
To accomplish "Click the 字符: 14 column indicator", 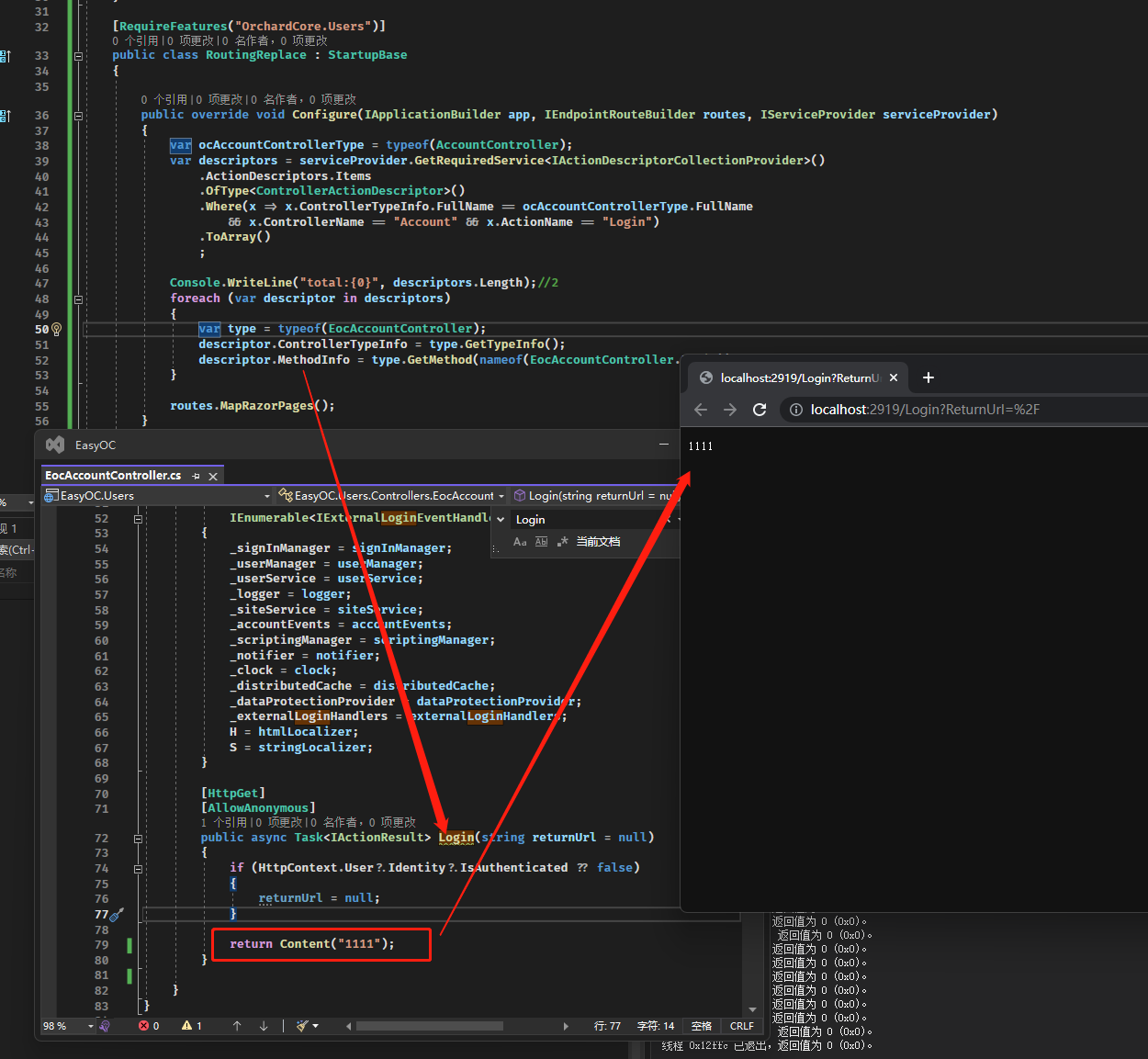I will [x=656, y=1026].
